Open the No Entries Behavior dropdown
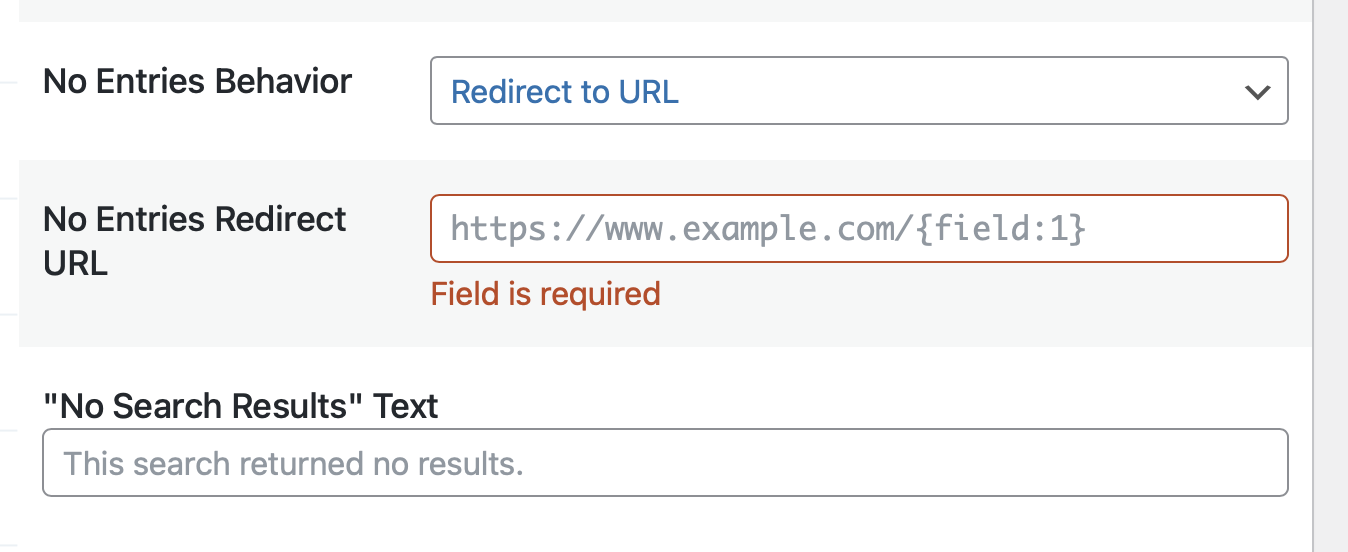 858,91
